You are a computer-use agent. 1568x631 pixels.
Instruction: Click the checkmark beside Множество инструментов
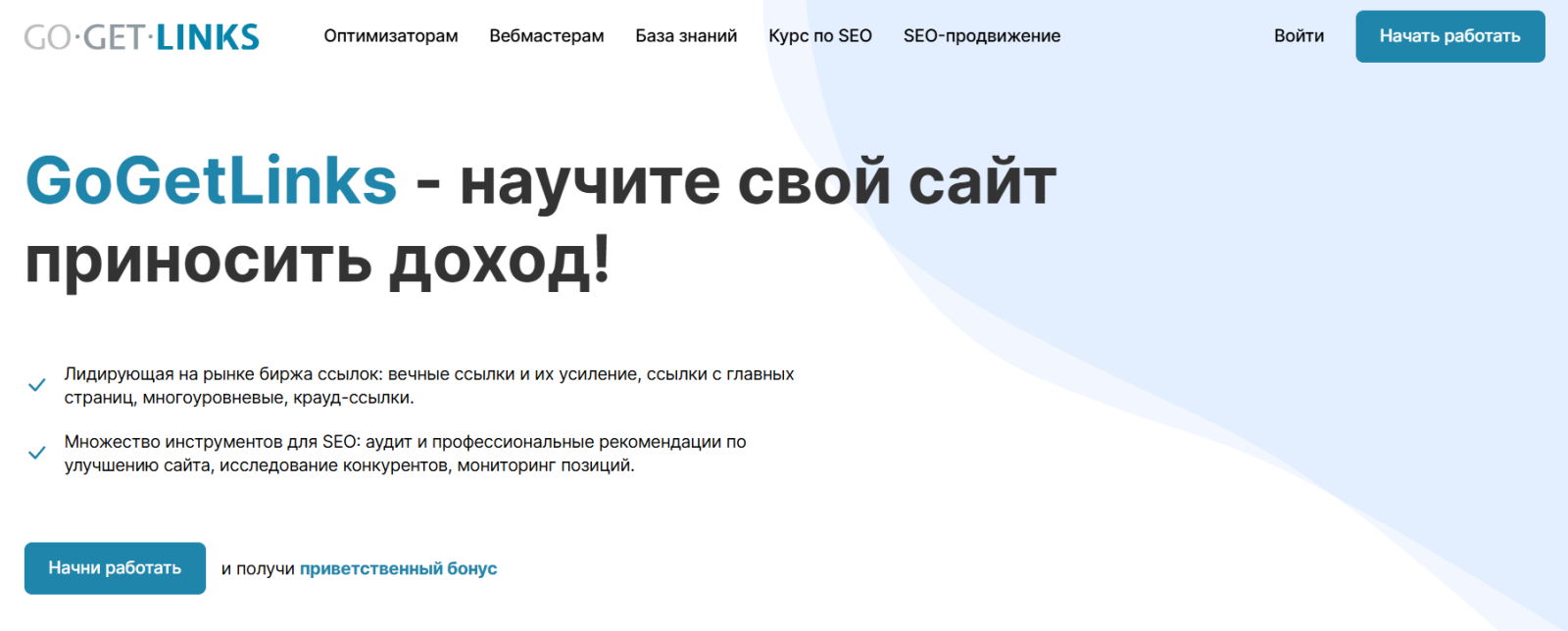(36, 453)
